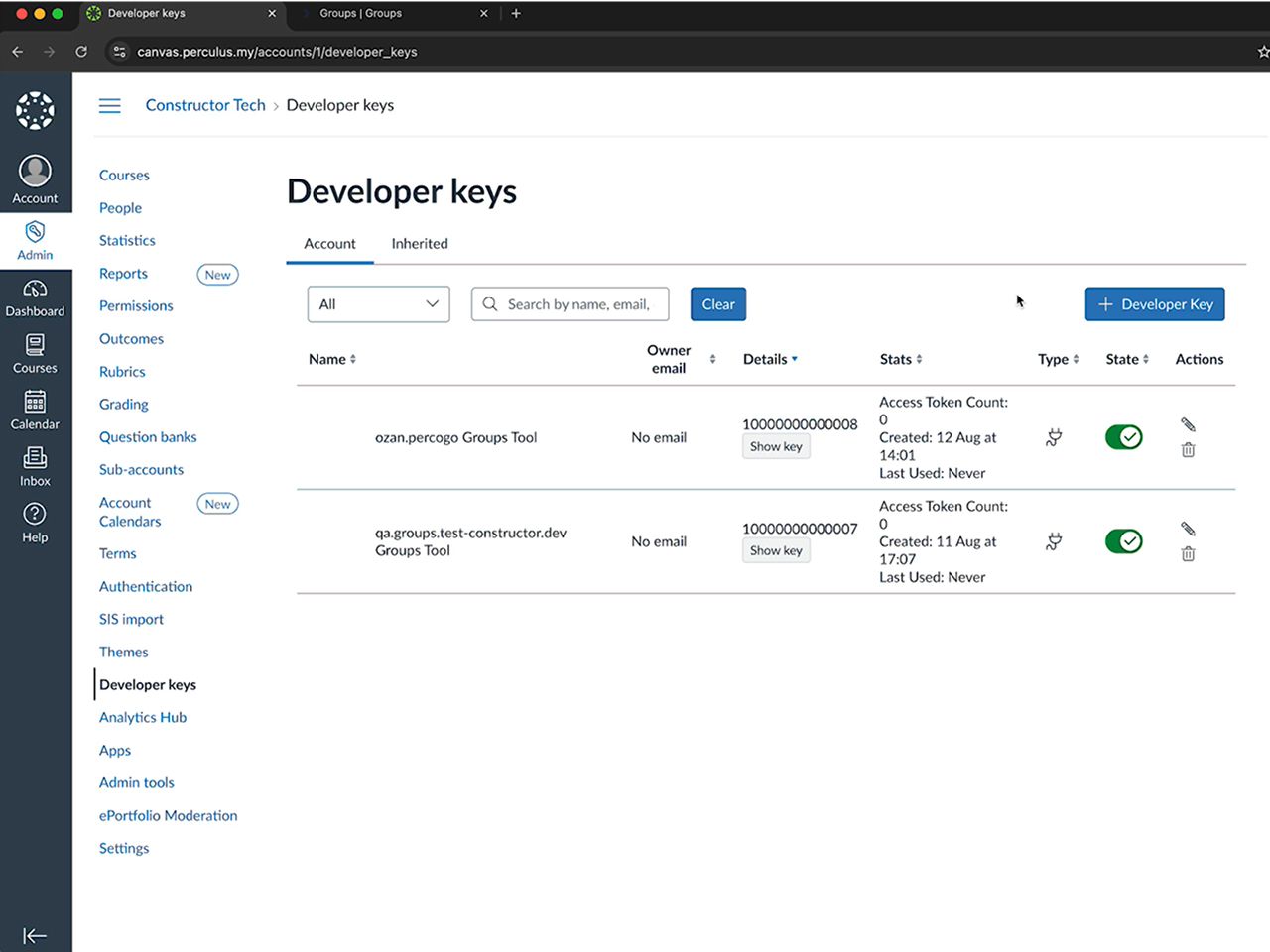The height and width of the screenshot is (952, 1270).
Task: Click pencil edit icon for ozan.percogo Groups Tool
Action: (1188, 424)
